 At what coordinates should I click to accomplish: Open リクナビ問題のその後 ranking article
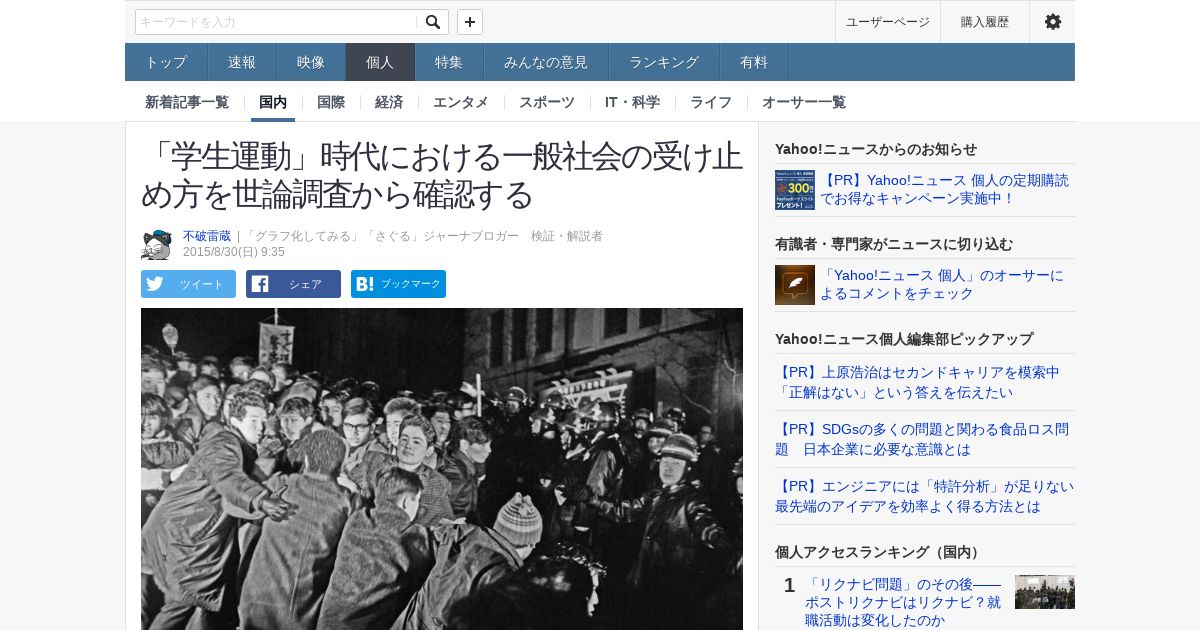[904, 602]
